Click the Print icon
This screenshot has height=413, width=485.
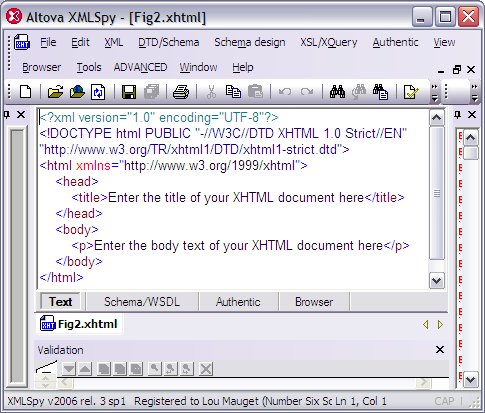point(181,92)
